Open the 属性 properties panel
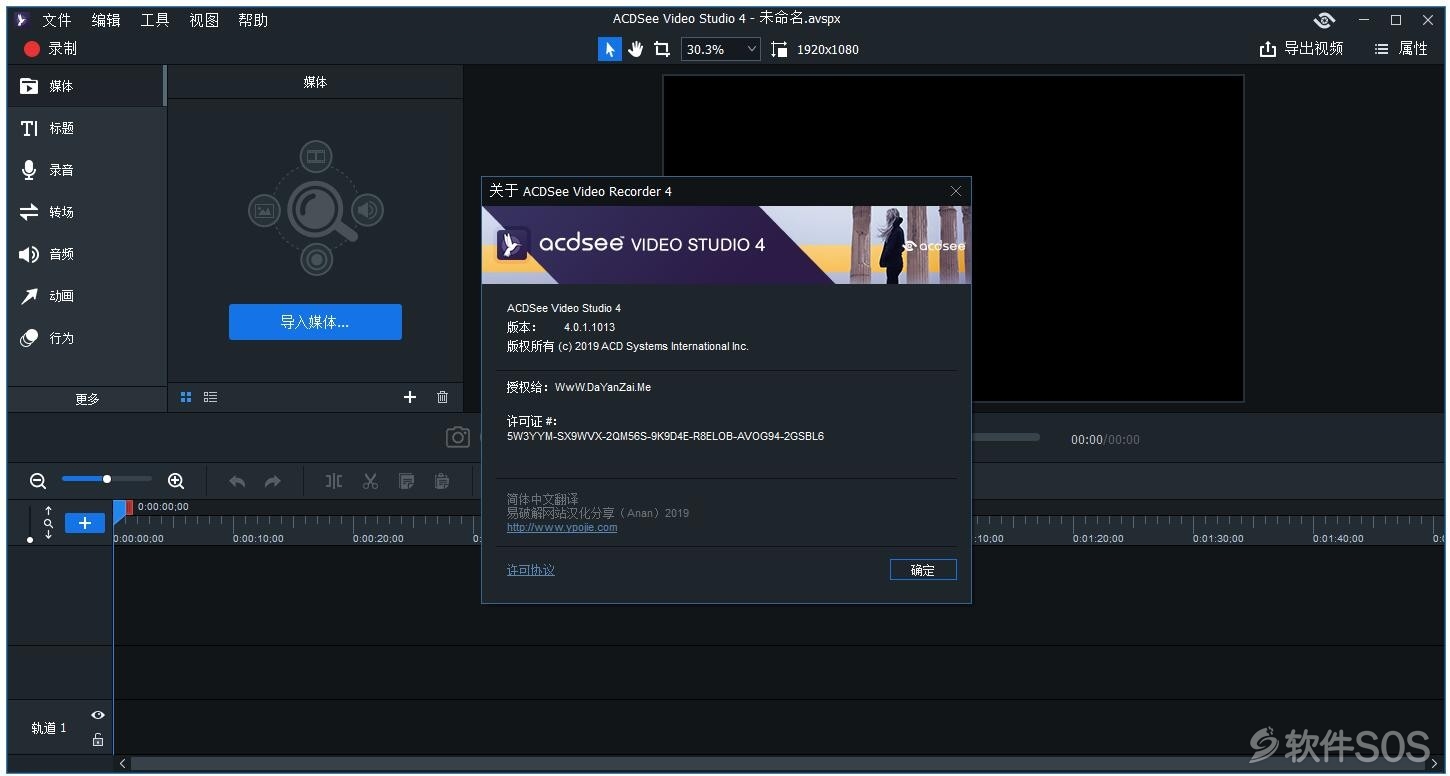Screen dimensions: 1450x776 point(1401,48)
